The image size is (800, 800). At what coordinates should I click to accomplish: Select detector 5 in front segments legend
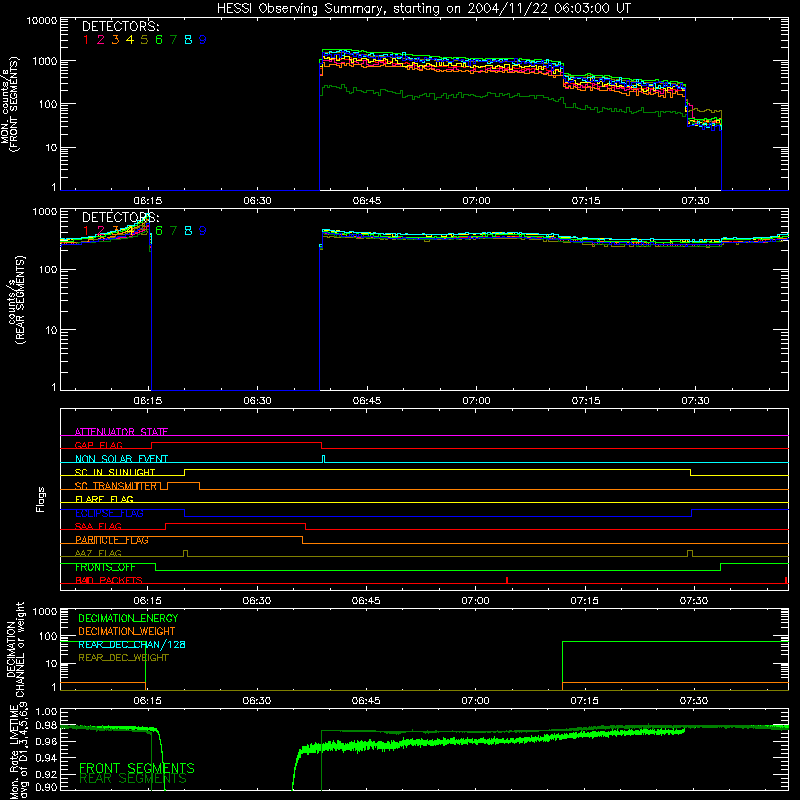pyautogui.click(x=144, y=40)
